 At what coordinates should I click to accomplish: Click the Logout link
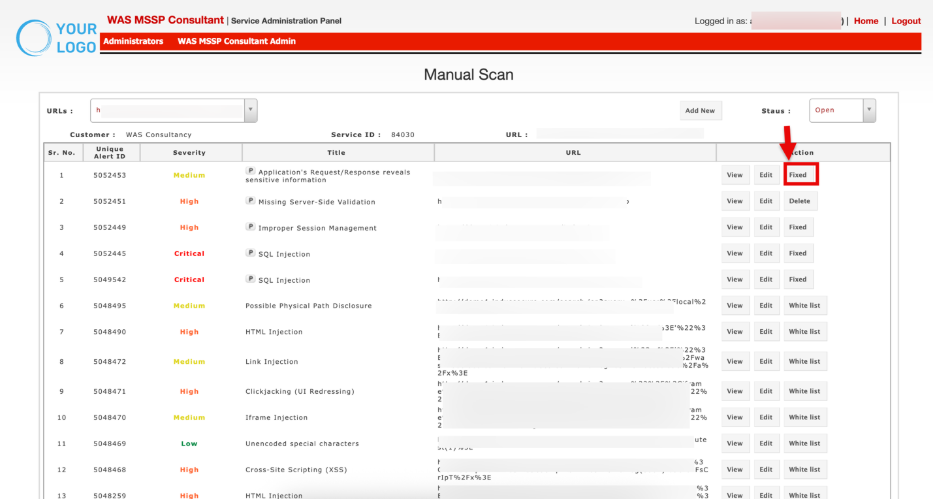[906, 21]
